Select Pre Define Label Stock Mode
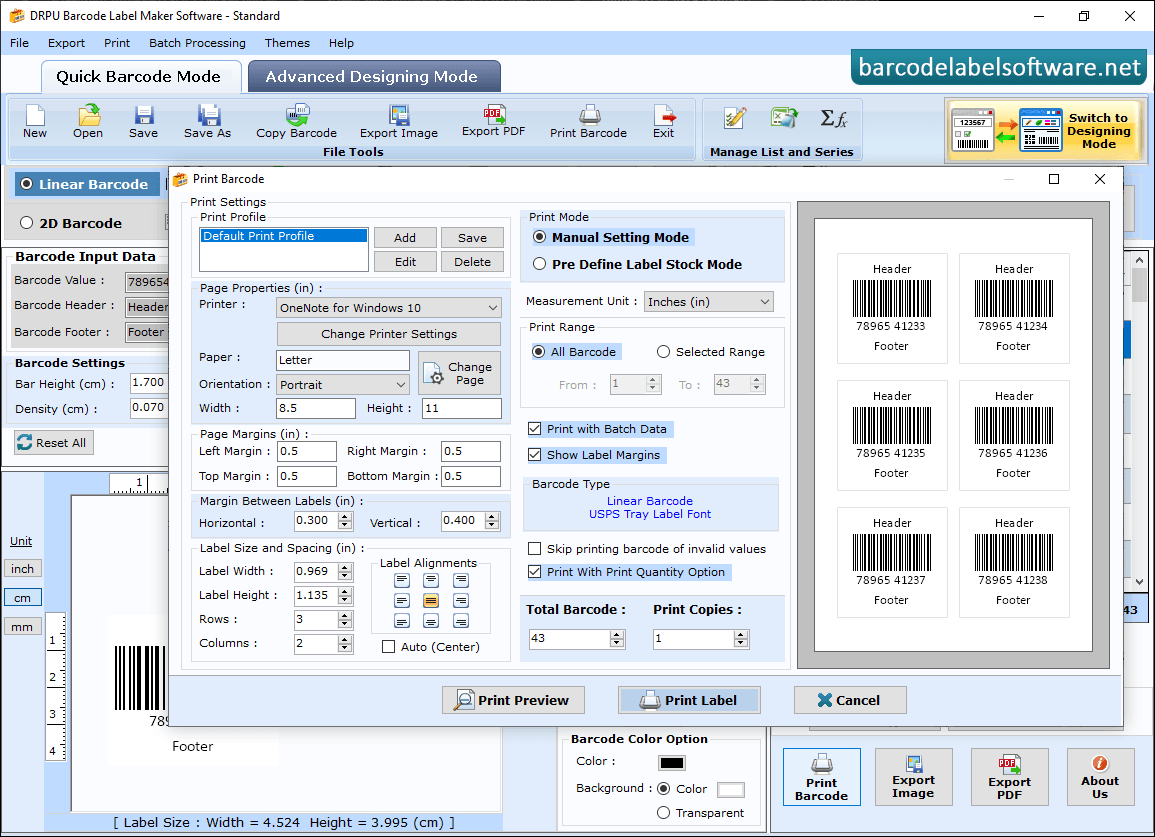 click(x=540, y=264)
